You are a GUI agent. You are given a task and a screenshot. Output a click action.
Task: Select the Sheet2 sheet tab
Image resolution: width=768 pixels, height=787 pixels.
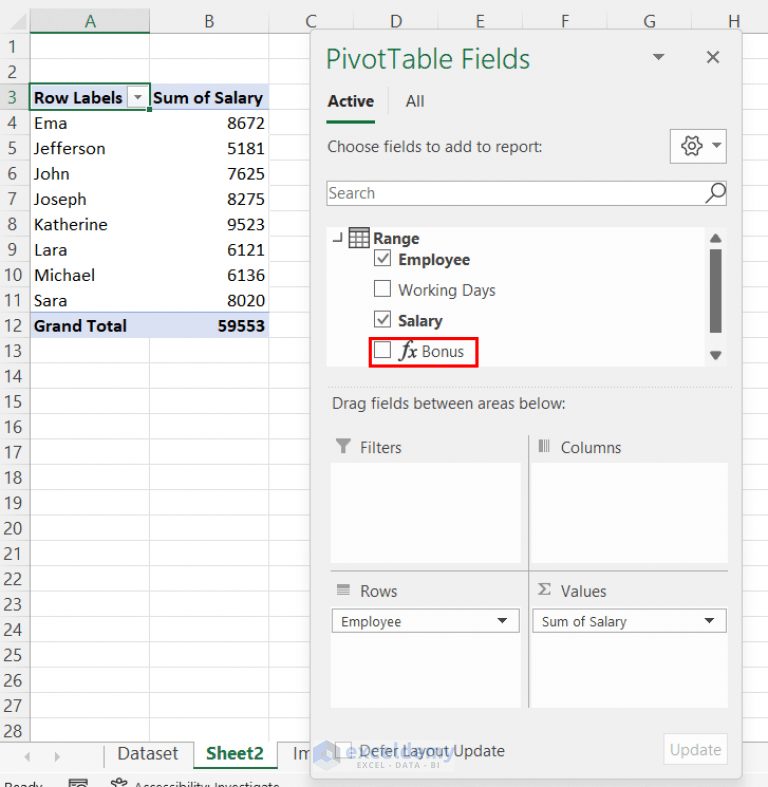[234, 754]
